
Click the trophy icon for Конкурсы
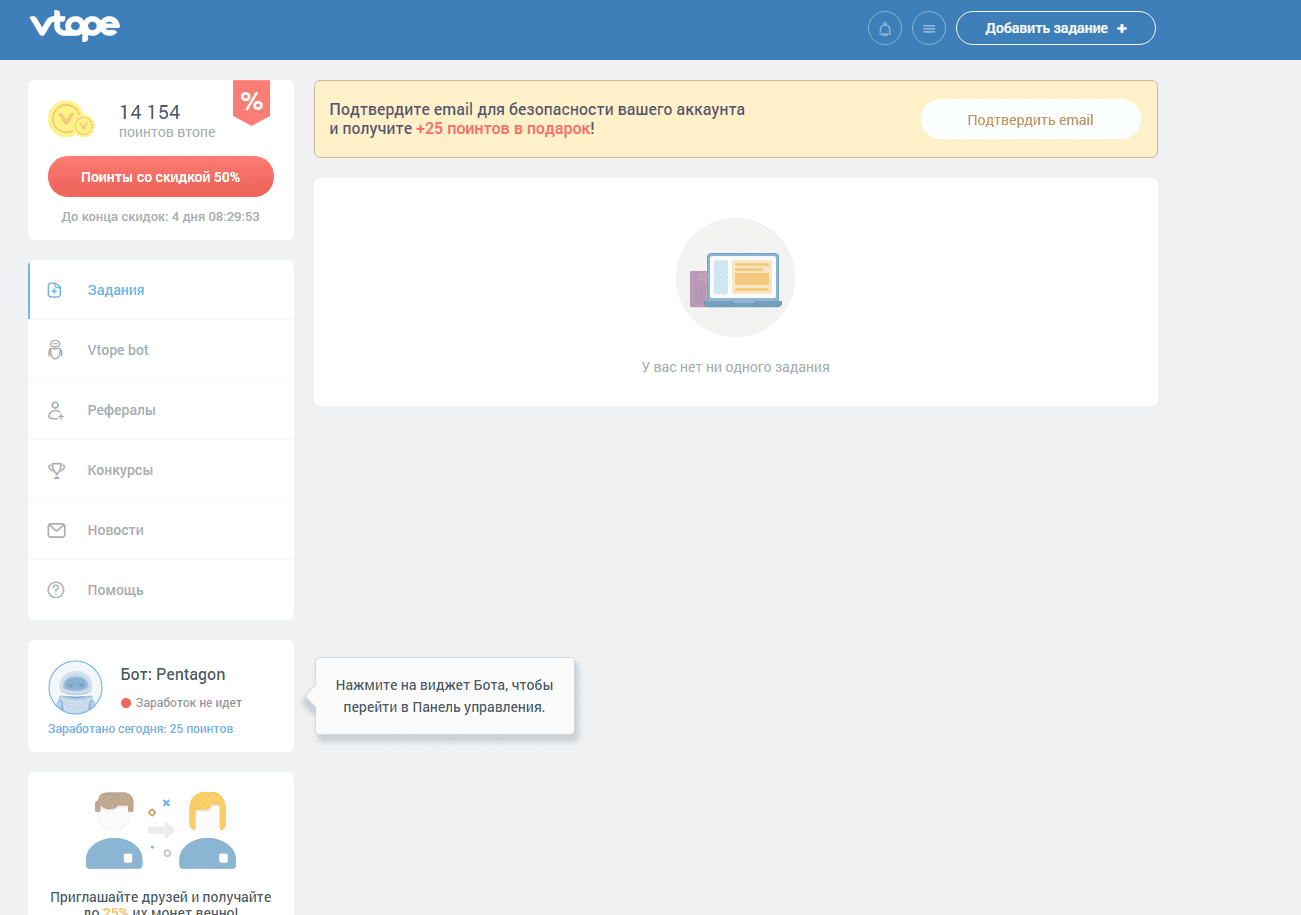tap(56, 470)
